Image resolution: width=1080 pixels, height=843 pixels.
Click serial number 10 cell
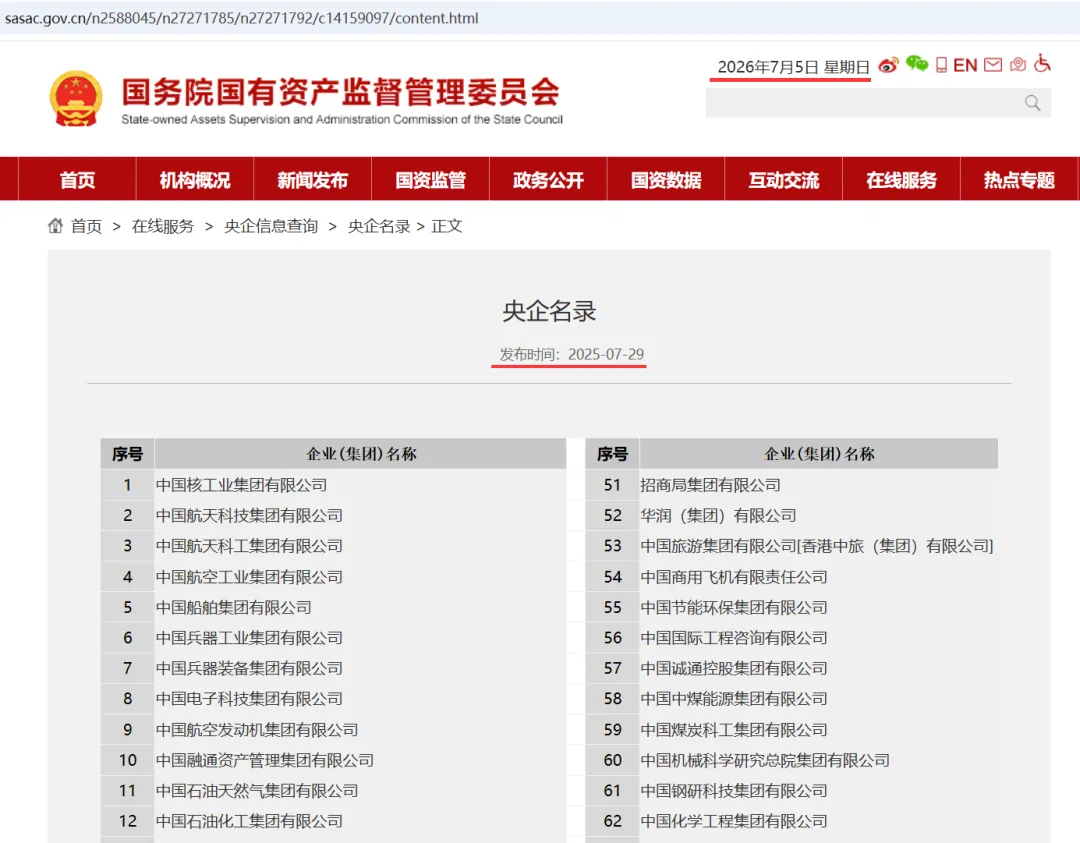127,760
